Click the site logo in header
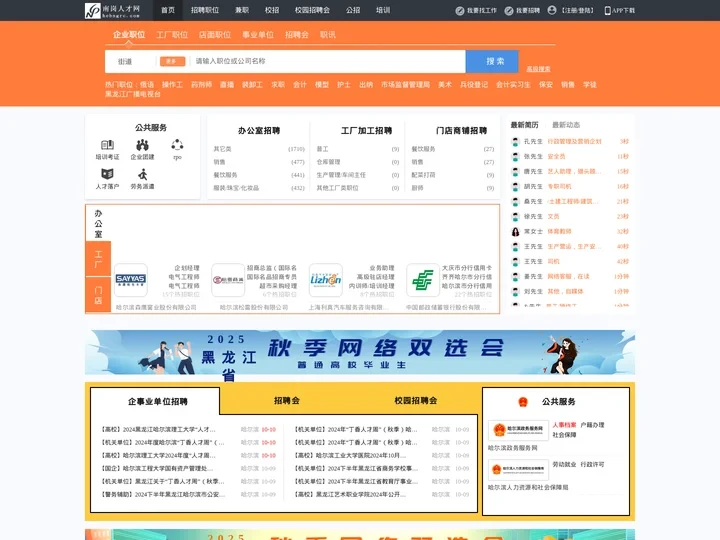The width and height of the screenshot is (720, 540). (112, 10)
